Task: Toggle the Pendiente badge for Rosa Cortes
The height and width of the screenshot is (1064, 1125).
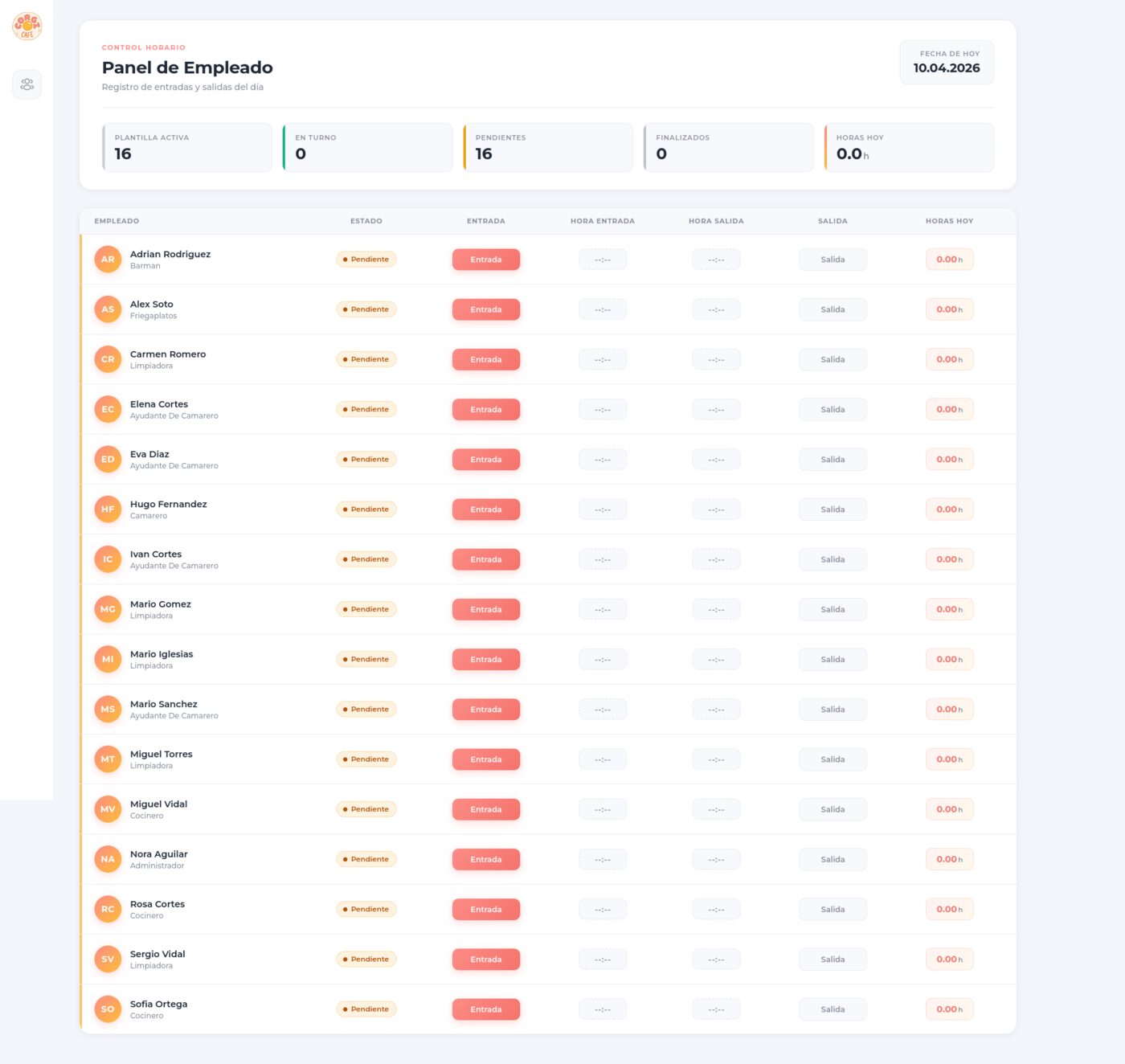Action: 366,909
